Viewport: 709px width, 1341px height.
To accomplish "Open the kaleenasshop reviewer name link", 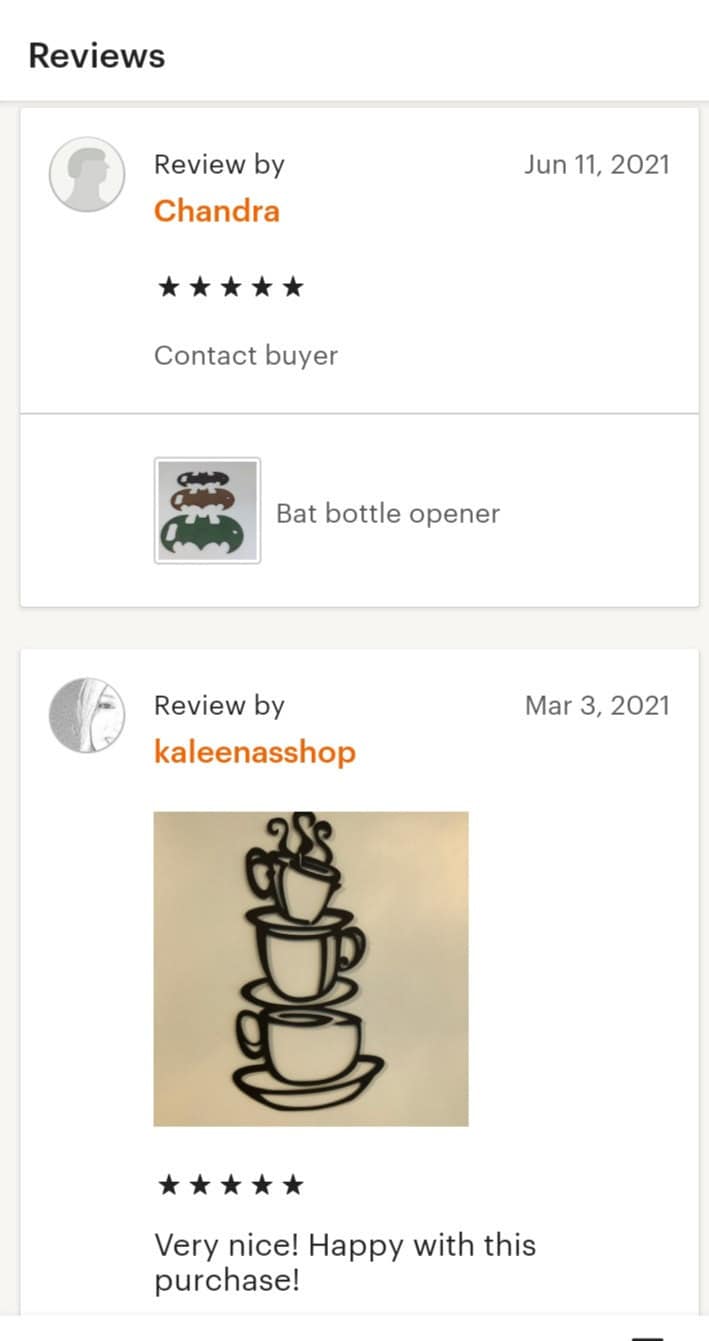I will pos(255,752).
